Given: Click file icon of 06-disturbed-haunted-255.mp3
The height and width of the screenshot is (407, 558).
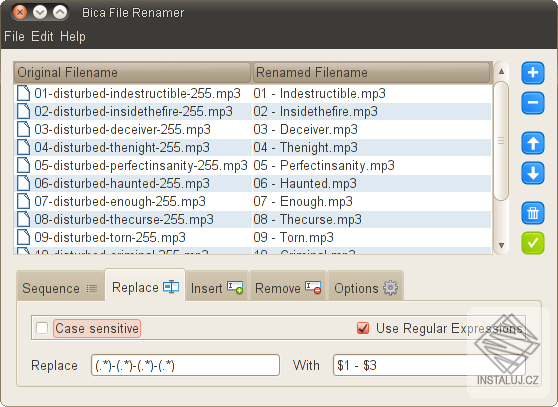Looking at the screenshot, I should pyautogui.click(x=23, y=183).
